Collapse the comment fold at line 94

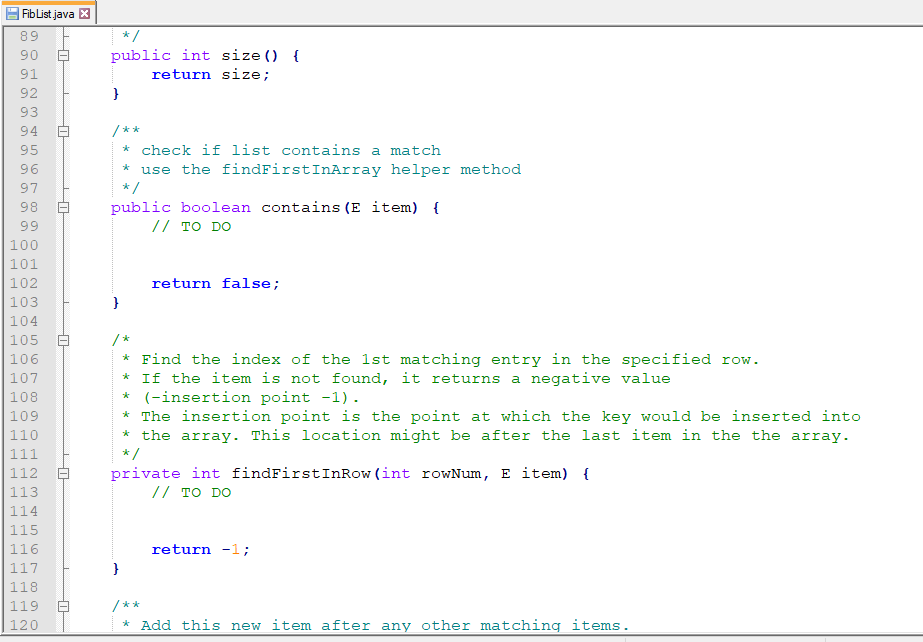pyautogui.click(x=64, y=132)
